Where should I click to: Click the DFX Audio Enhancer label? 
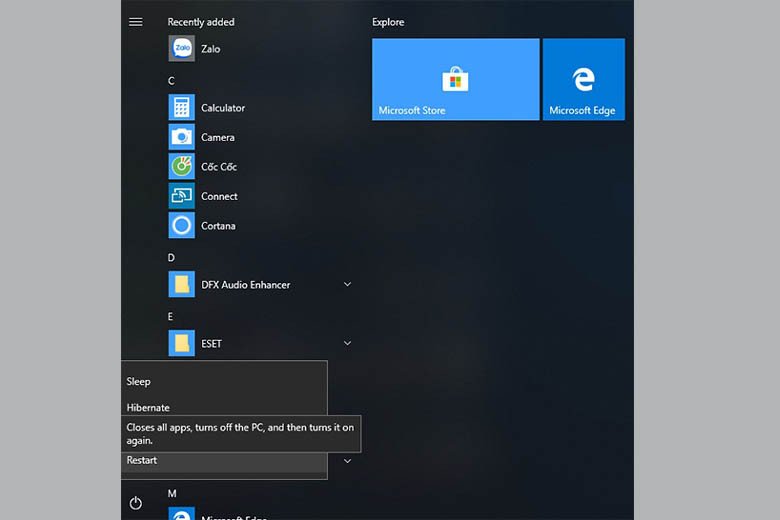246,285
